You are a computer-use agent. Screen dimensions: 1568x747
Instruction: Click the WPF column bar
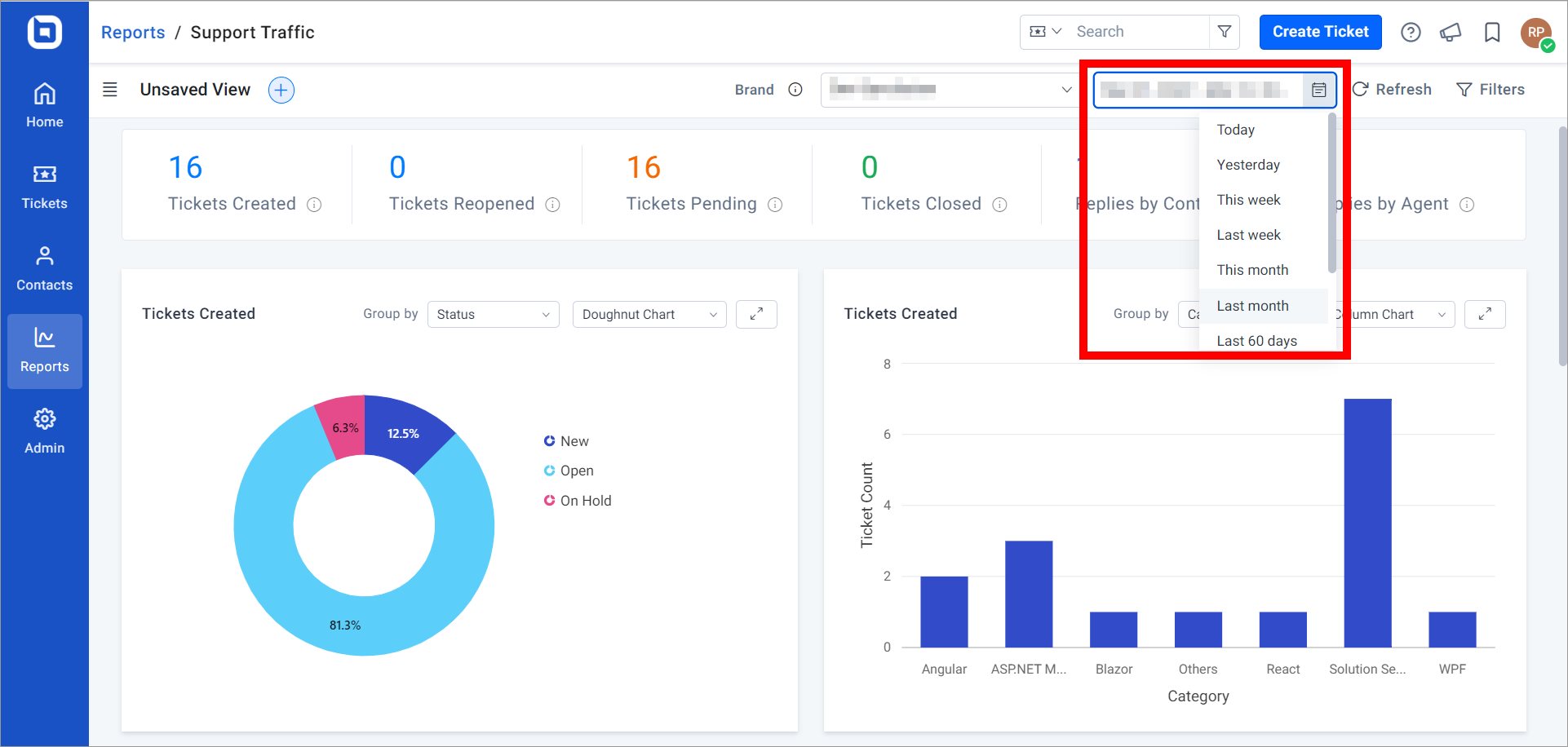1452,630
